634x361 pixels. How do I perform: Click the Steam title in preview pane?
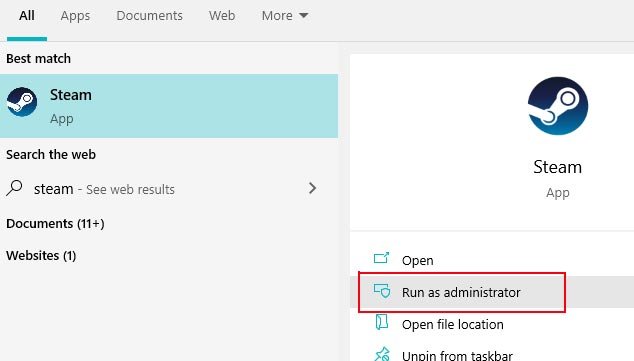(558, 167)
